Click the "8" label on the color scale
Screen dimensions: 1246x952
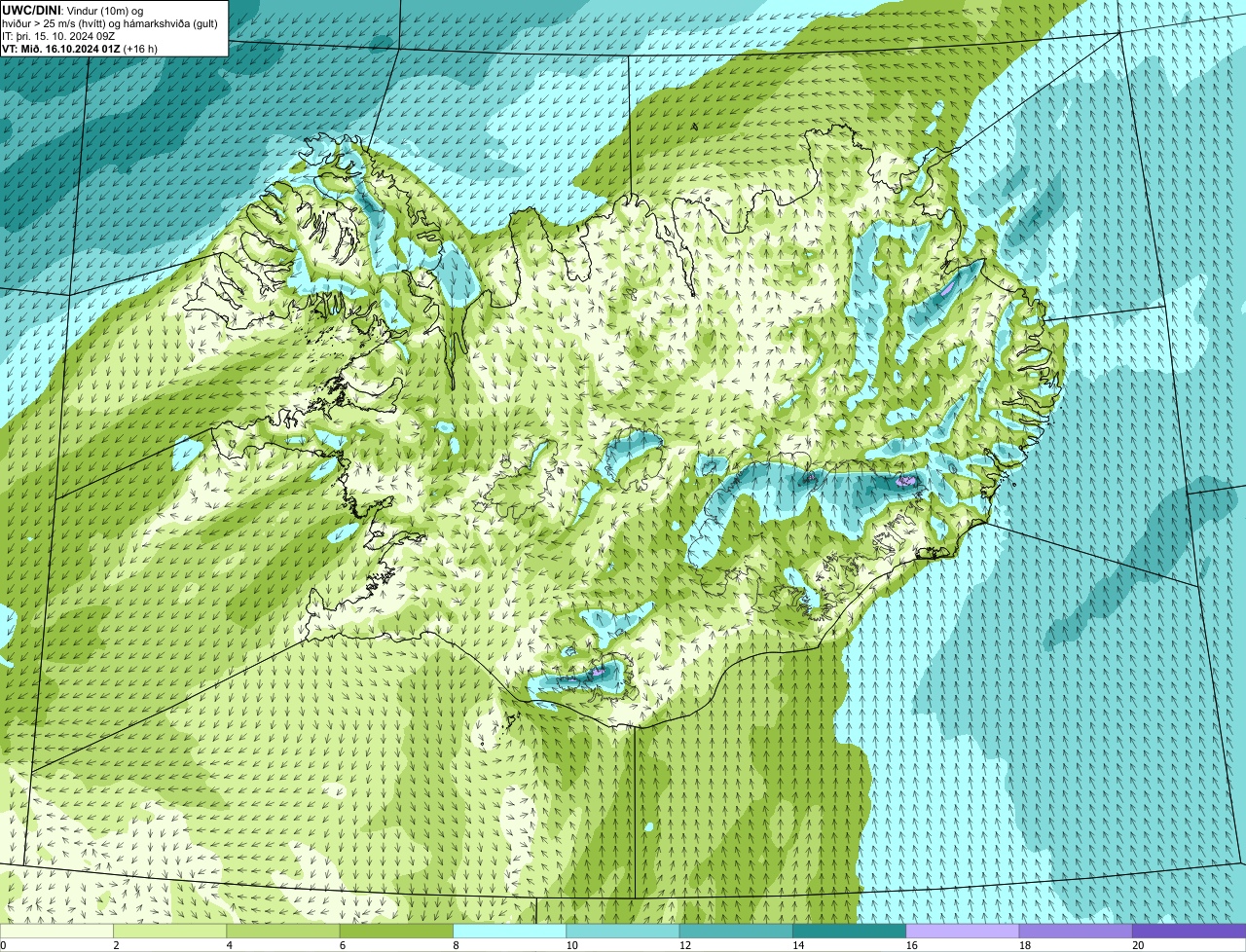click(456, 945)
